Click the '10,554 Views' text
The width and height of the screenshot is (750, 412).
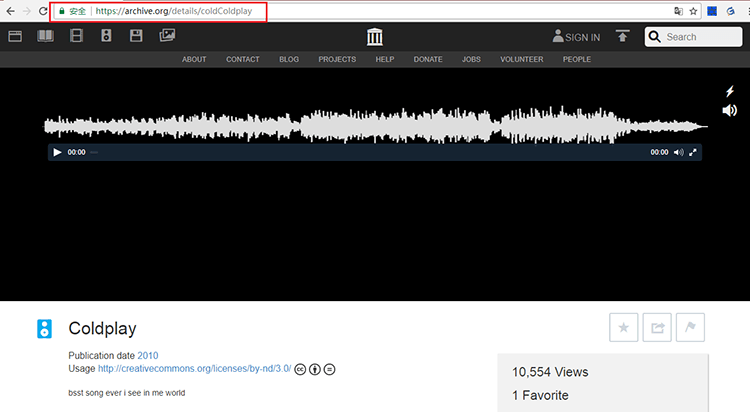pyautogui.click(x=550, y=372)
